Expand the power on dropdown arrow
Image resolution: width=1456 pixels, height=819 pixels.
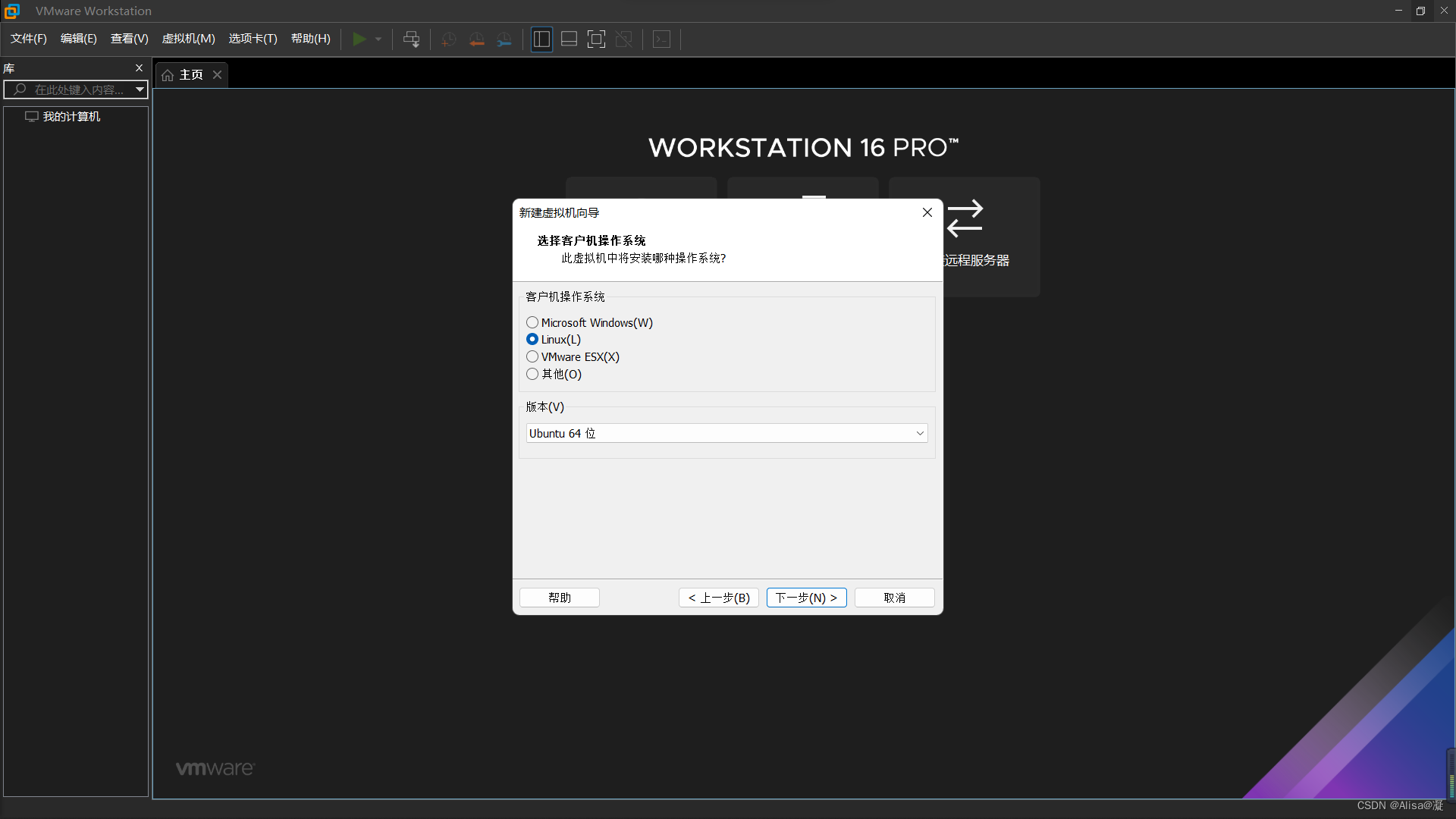click(x=378, y=39)
